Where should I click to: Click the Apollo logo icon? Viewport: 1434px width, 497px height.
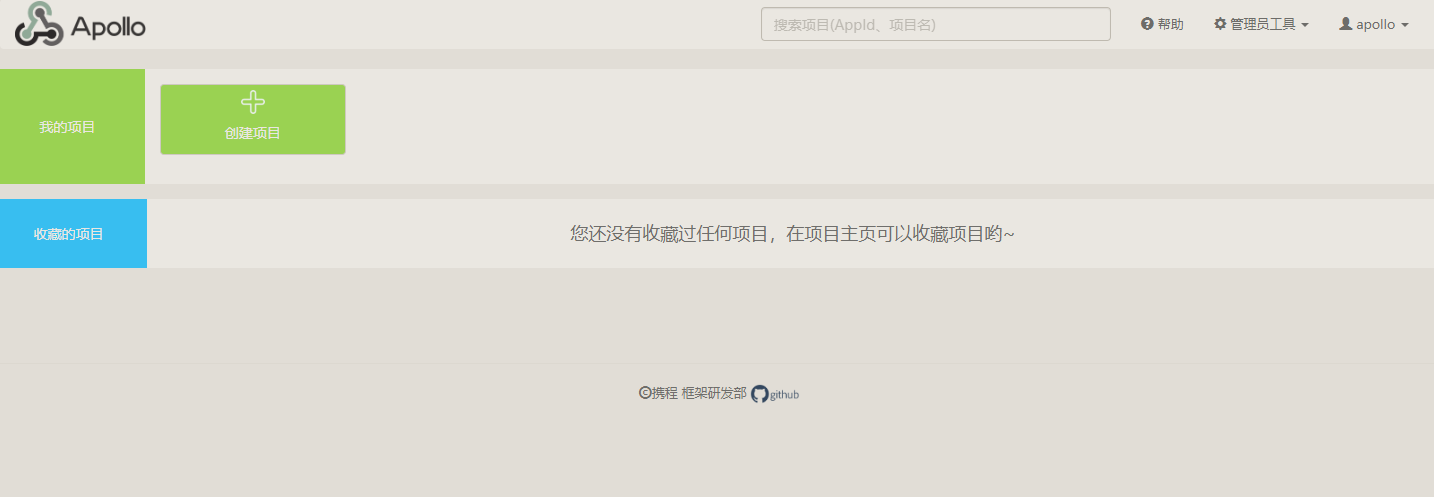point(39,24)
